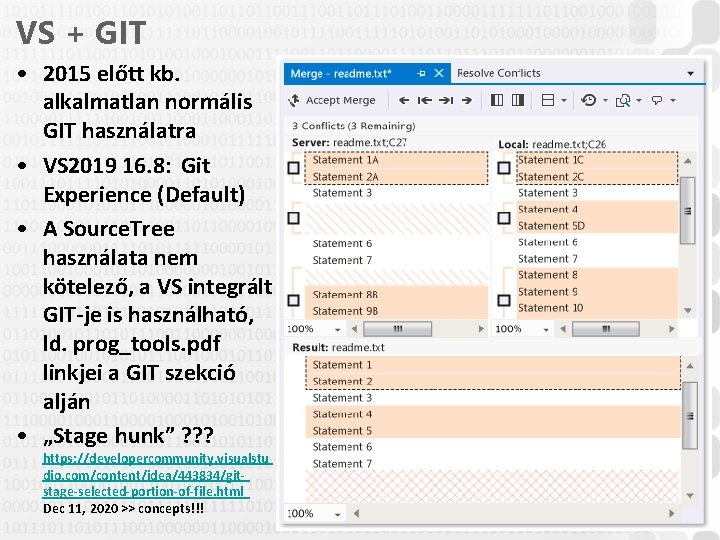Click Local pane vertical scrollbar thumb

tap(687, 210)
